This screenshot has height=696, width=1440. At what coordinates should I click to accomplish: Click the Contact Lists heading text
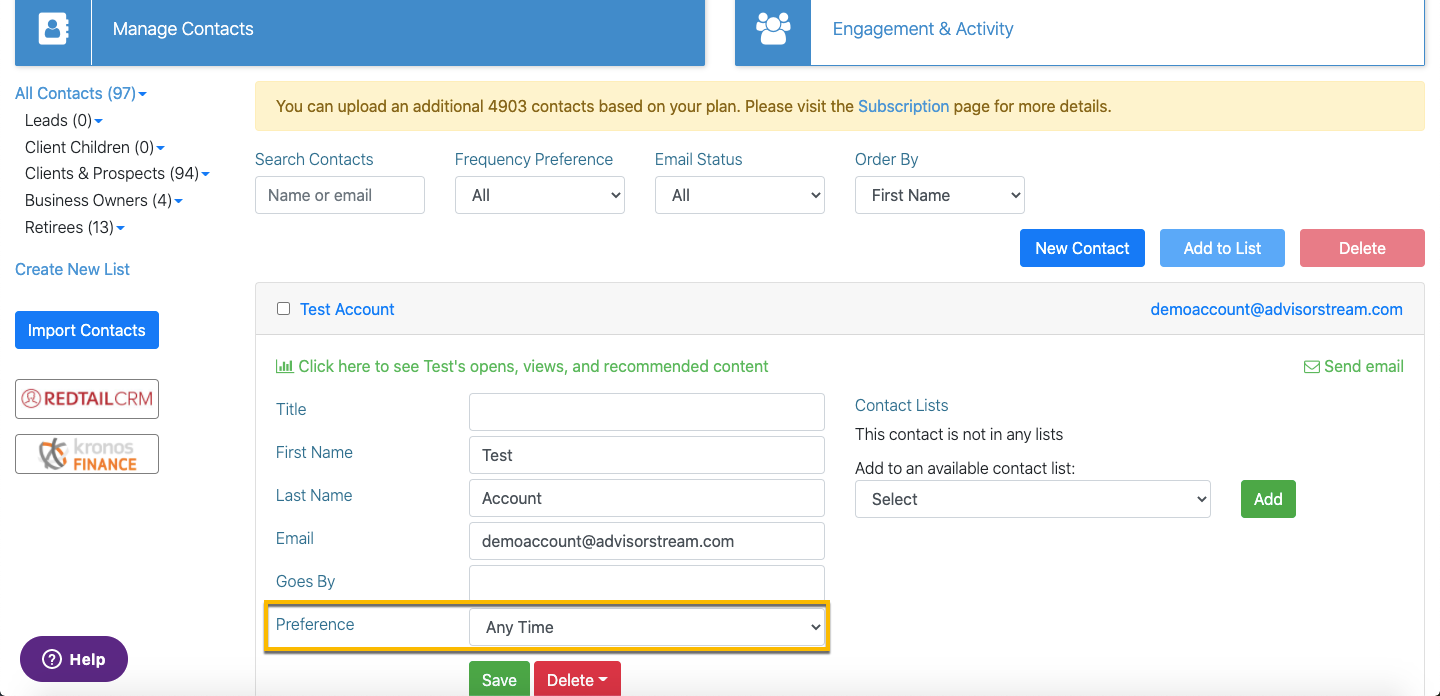point(901,405)
